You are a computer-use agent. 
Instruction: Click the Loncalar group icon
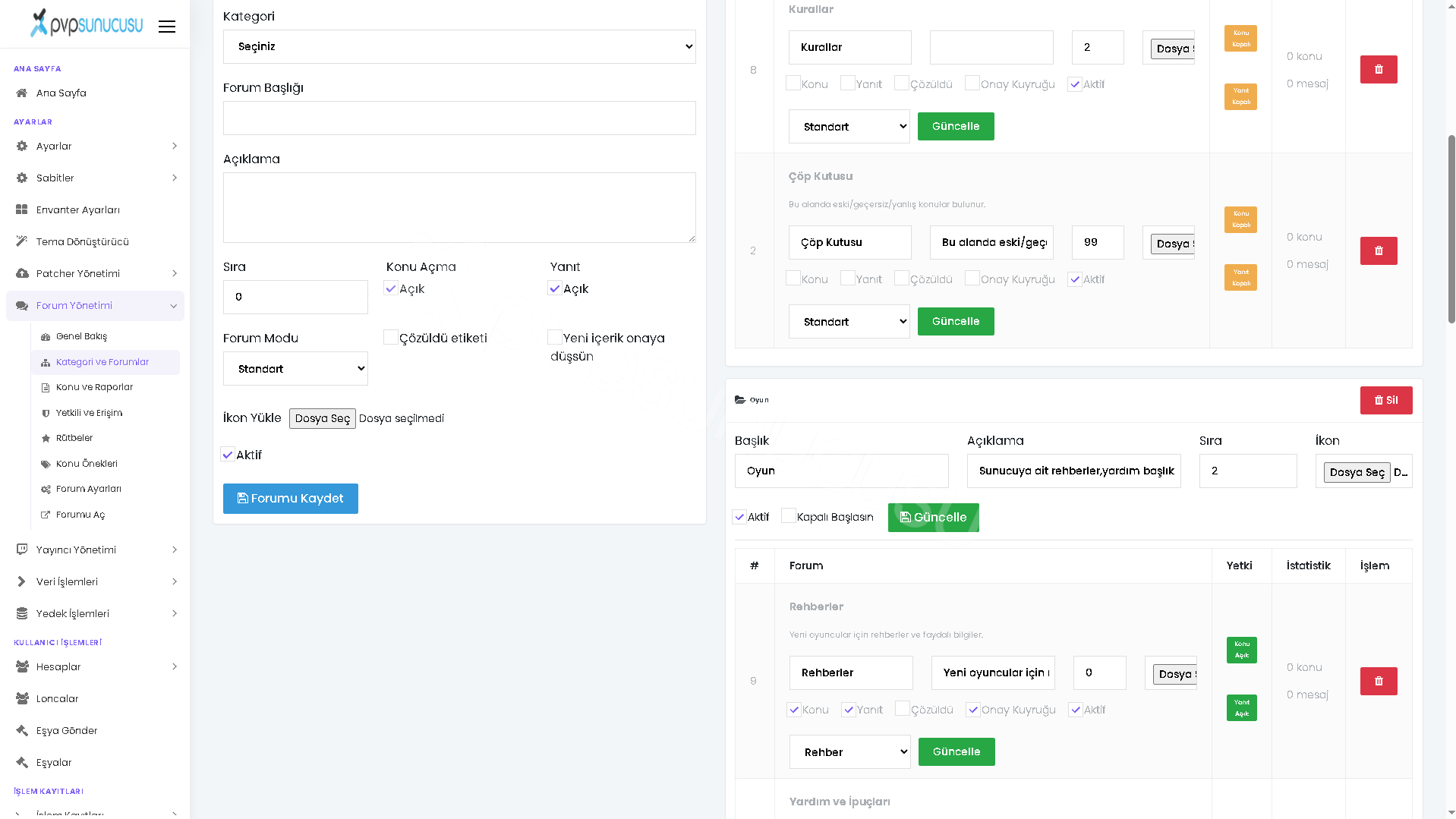pyautogui.click(x=22, y=699)
